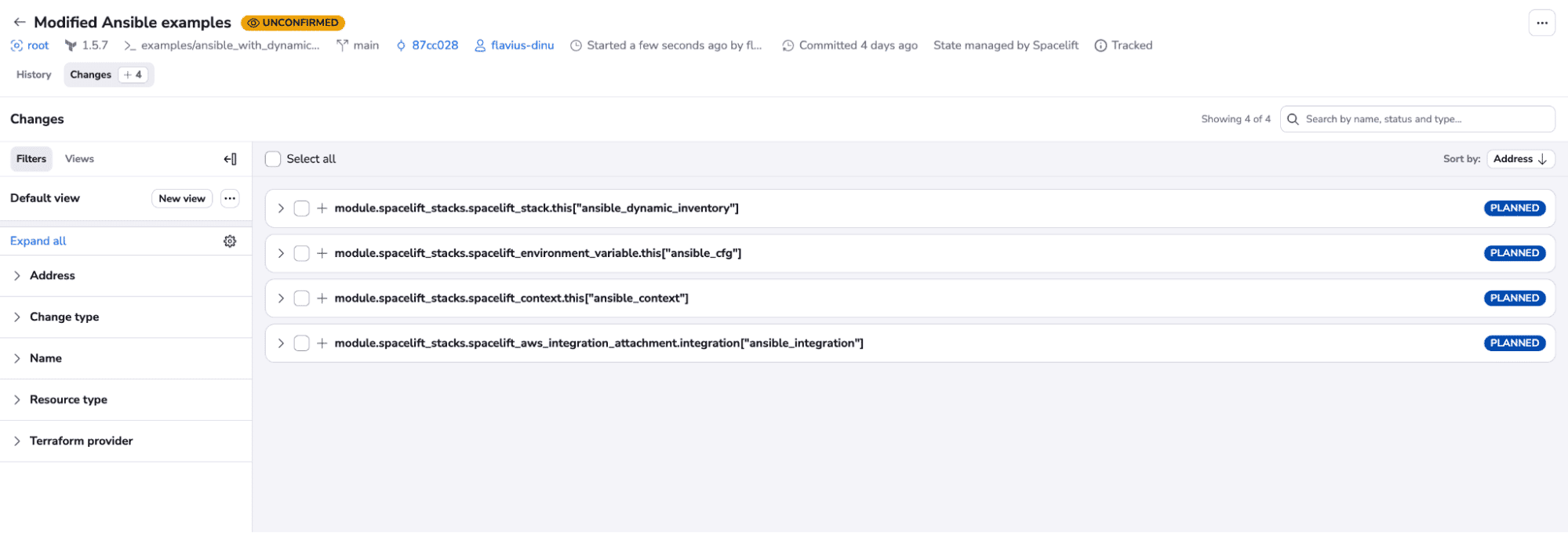Click the history icon beside Committed
This screenshot has height=533, width=1568.
788,45
